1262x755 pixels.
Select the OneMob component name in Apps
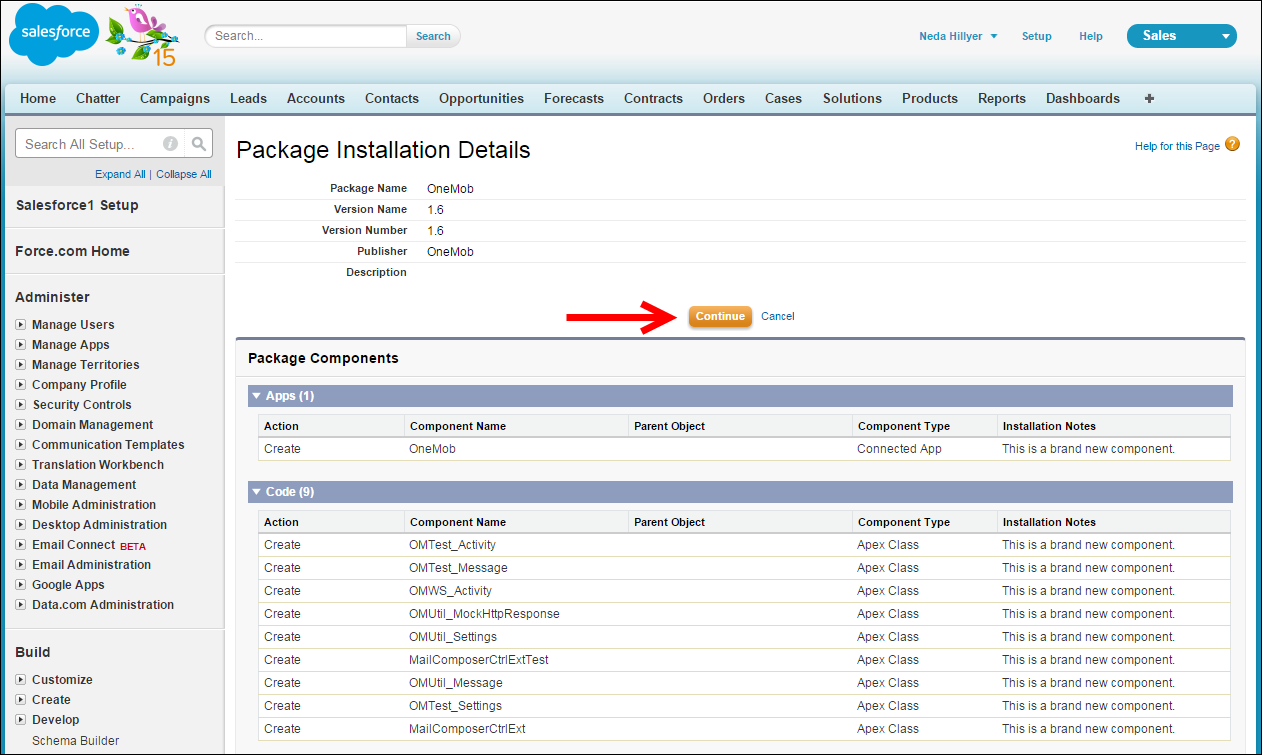[x=432, y=449]
